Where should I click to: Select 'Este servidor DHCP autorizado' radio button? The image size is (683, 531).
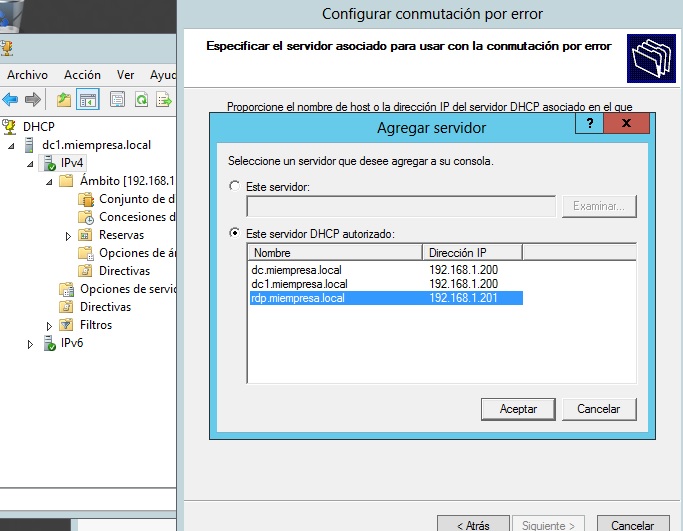pyautogui.click(x=235, y=233)
